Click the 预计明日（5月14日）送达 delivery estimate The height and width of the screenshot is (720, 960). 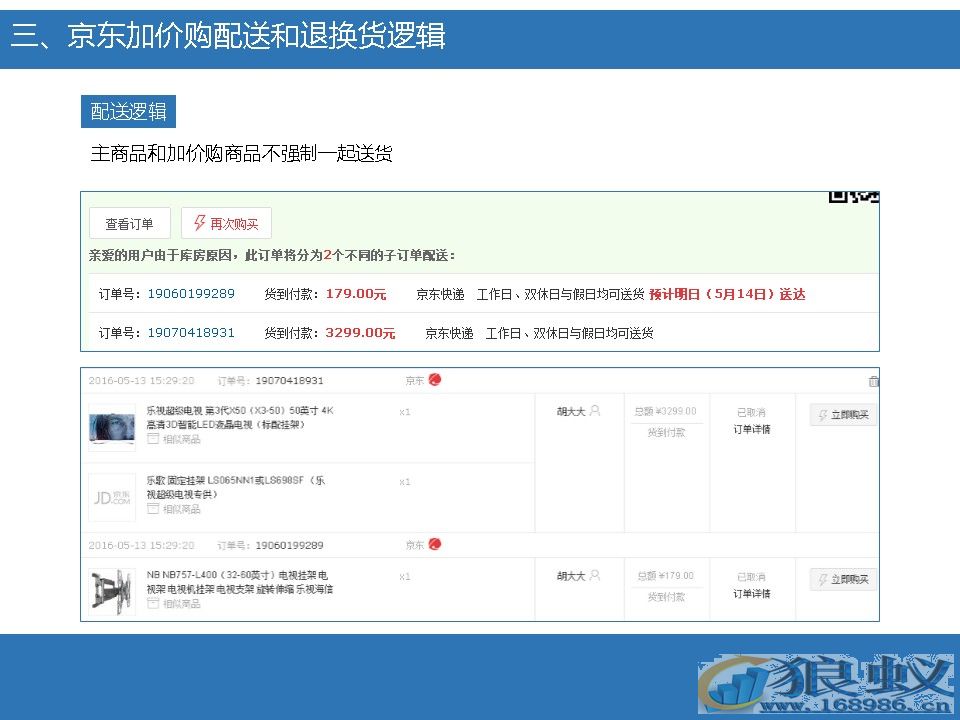tap(727, 294)
